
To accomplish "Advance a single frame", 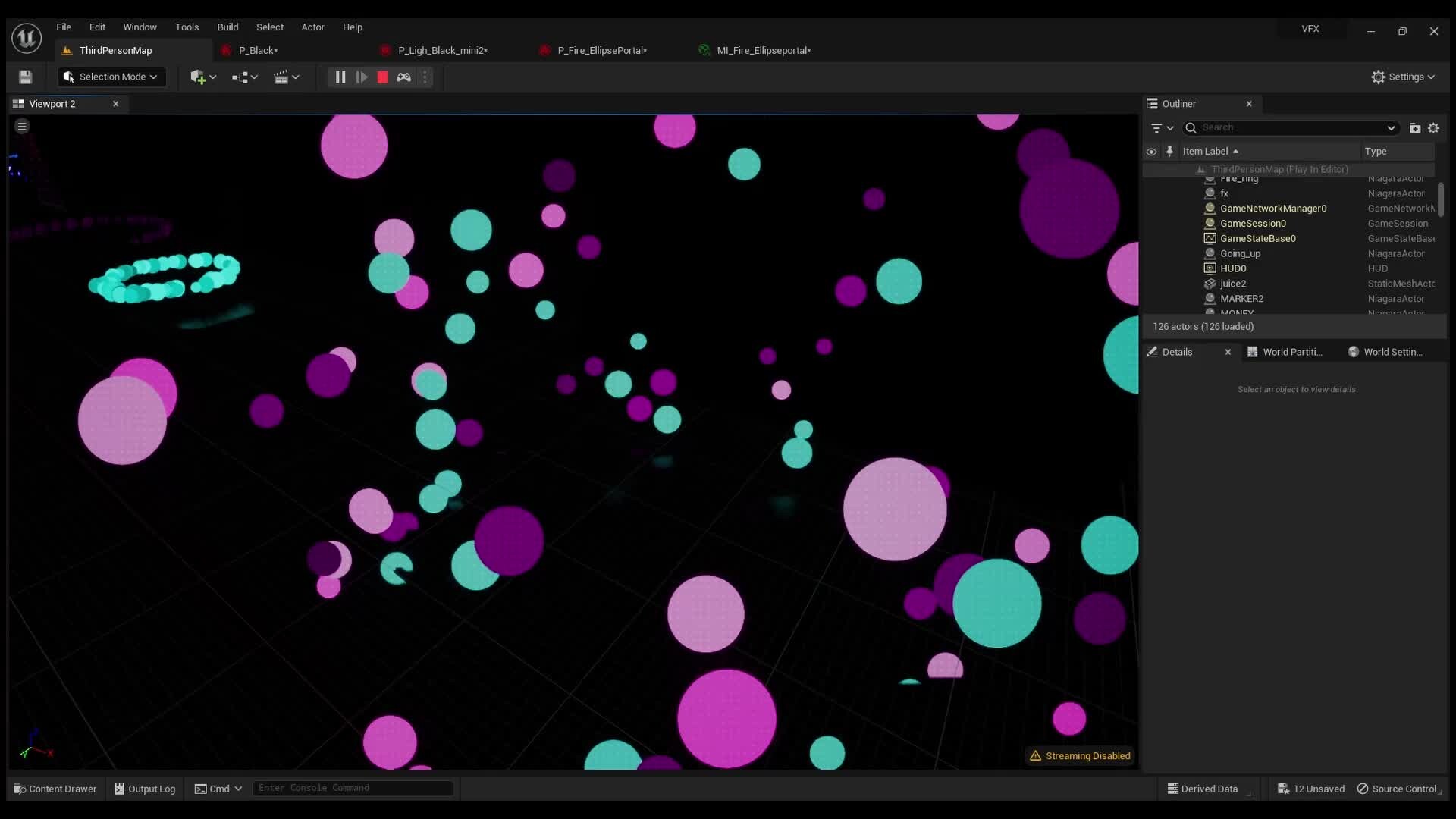I will [x=362, y=77].
